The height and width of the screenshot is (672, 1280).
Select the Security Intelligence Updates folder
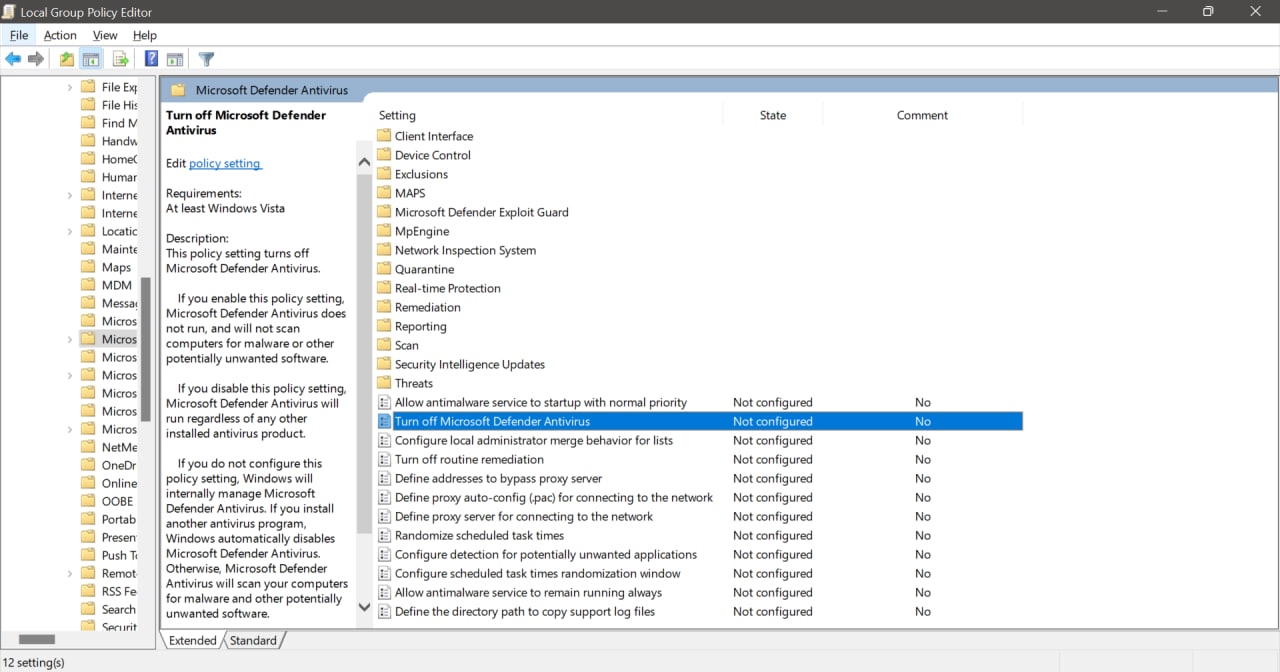(469, 364)
